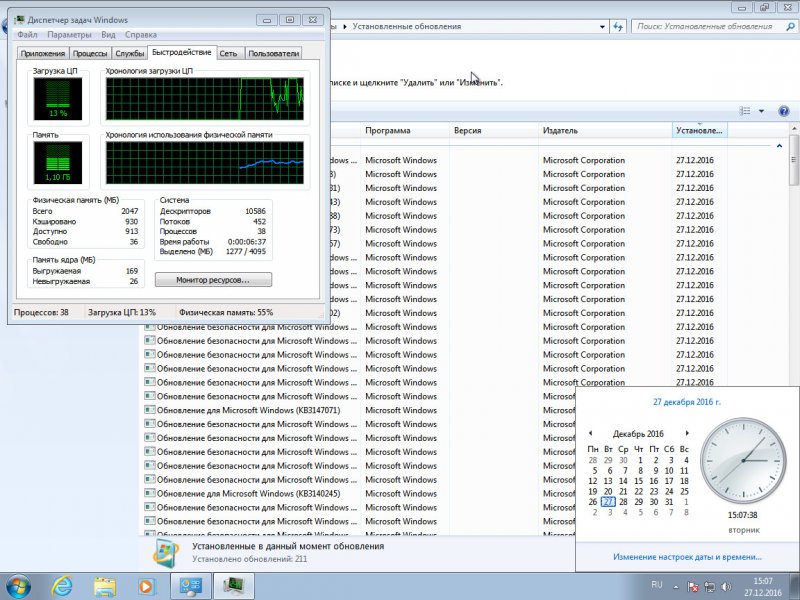Open the Файл menu
The height and width of the screenshot is (600, 800).
27,35
